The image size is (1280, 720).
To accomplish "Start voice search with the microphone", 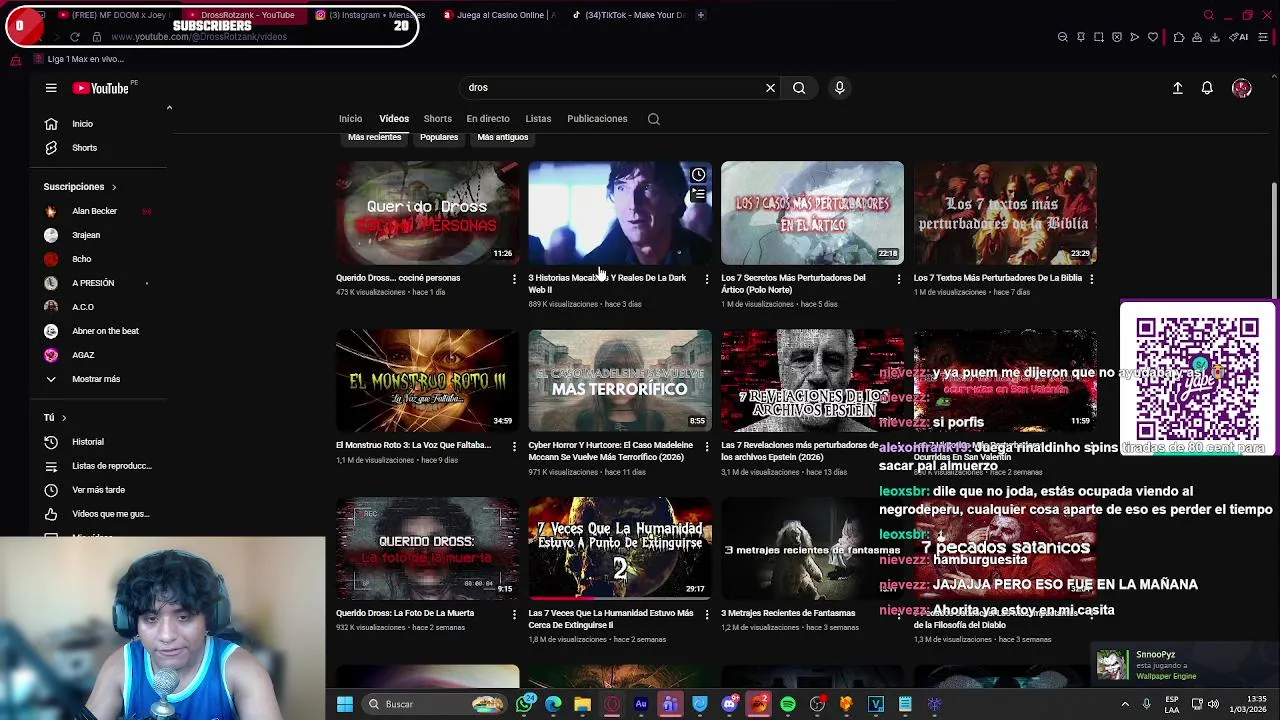I will coord(840,88).
